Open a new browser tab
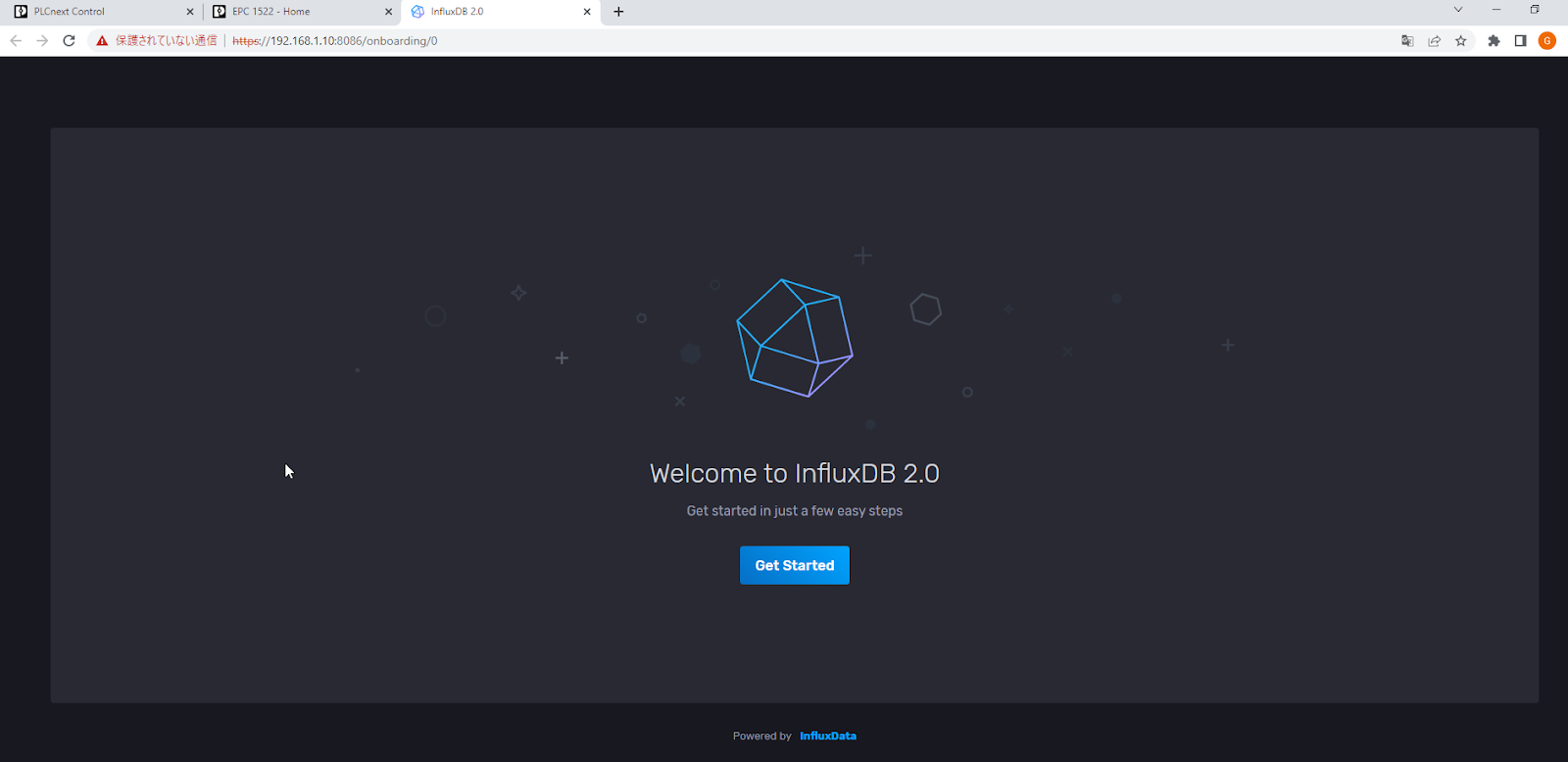 (618, 12)
